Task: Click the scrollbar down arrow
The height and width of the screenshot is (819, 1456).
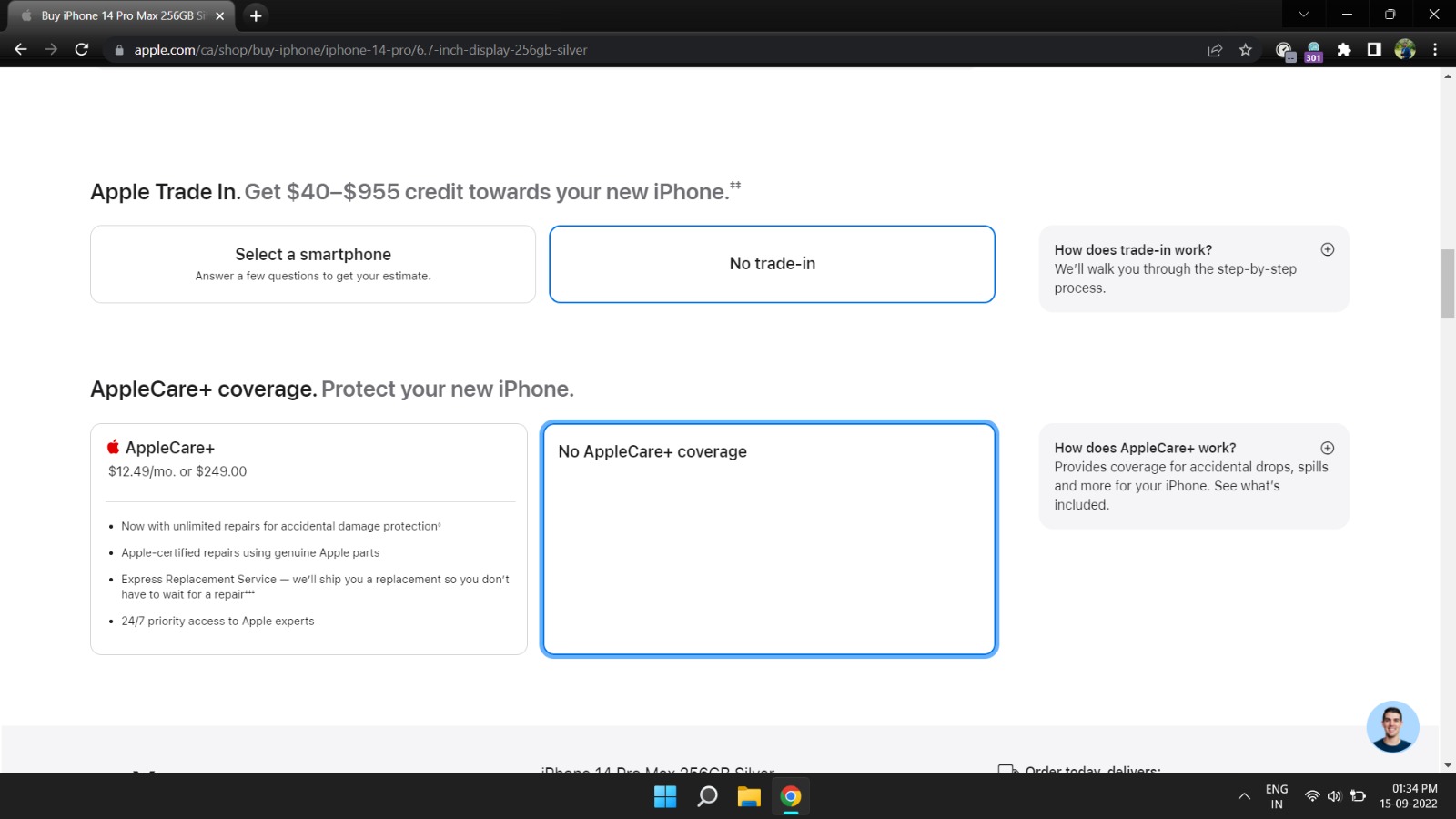Action: coord(1448,766)
